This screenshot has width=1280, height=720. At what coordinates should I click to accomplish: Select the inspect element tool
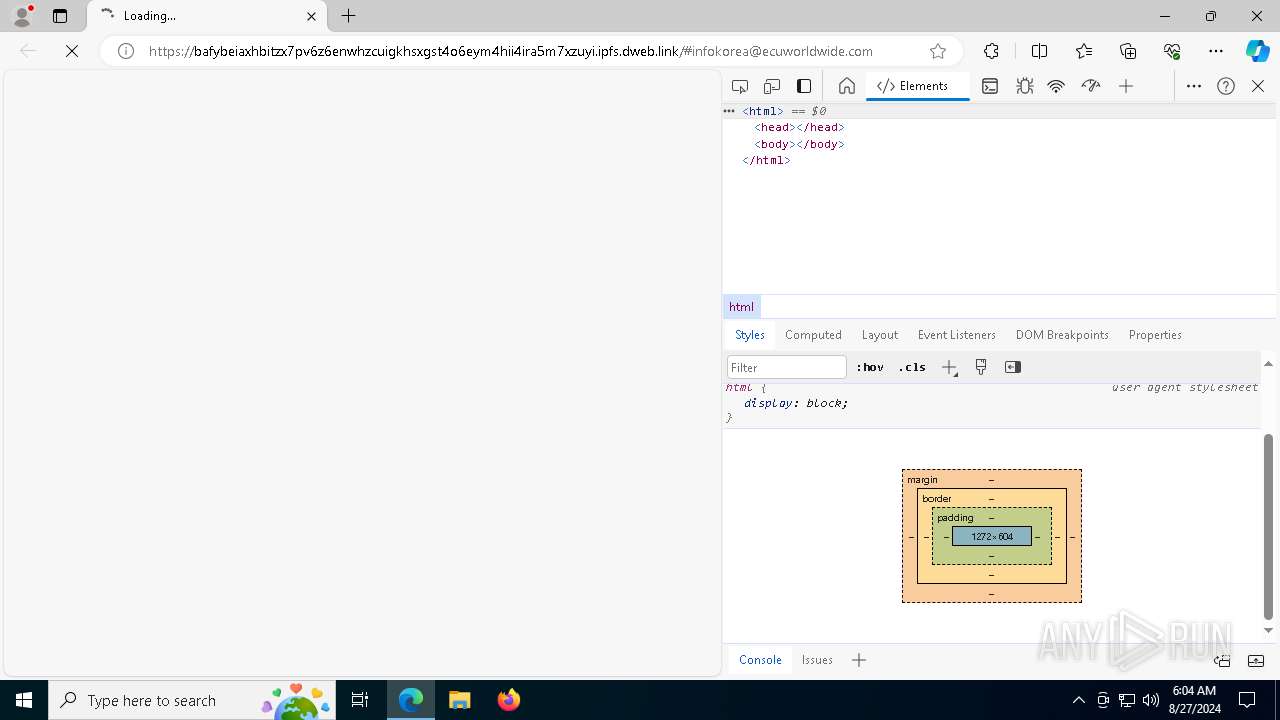pyautogui.click(x=740, y=86)
